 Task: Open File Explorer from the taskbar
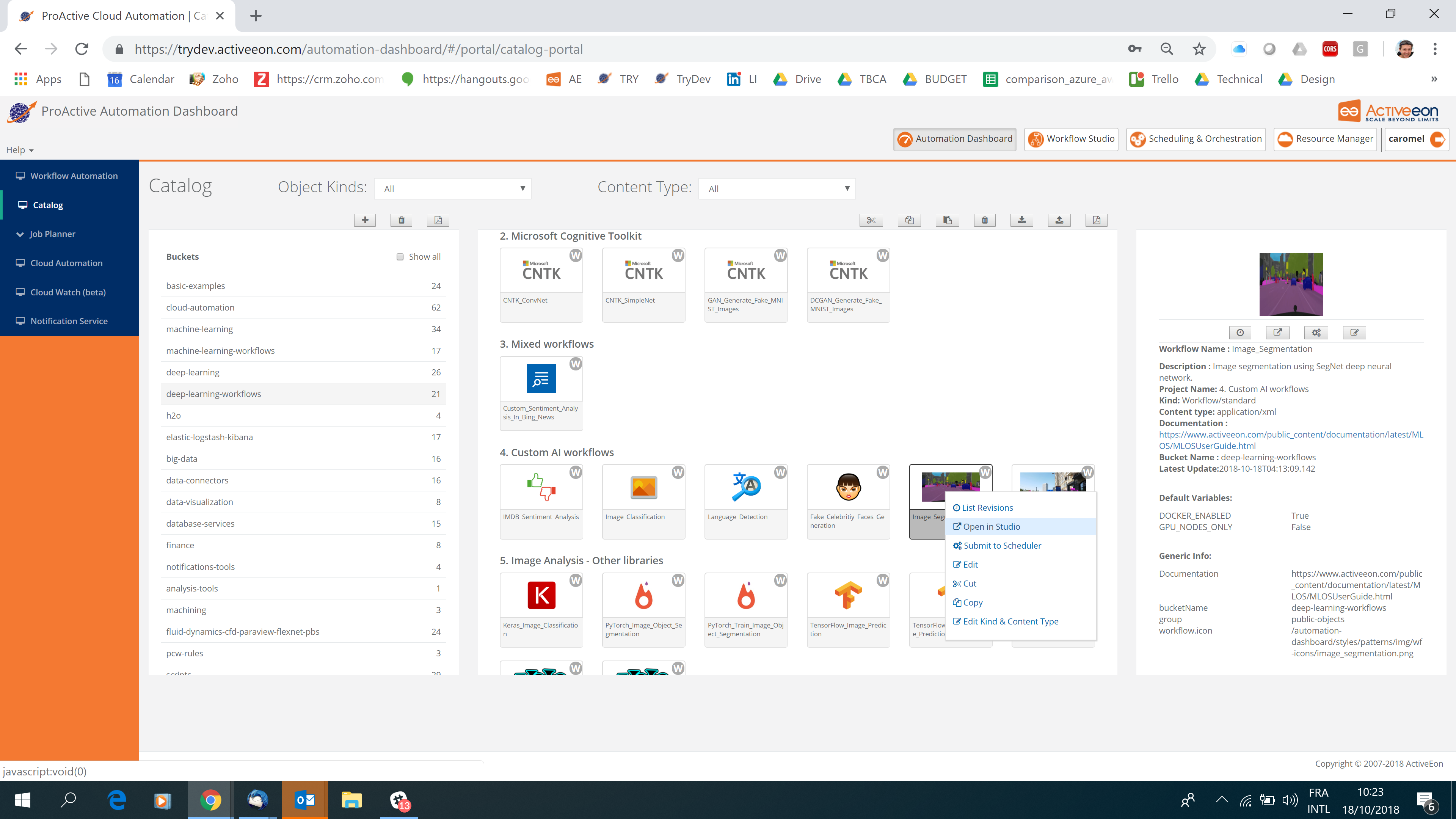click(x=351, y=800)
